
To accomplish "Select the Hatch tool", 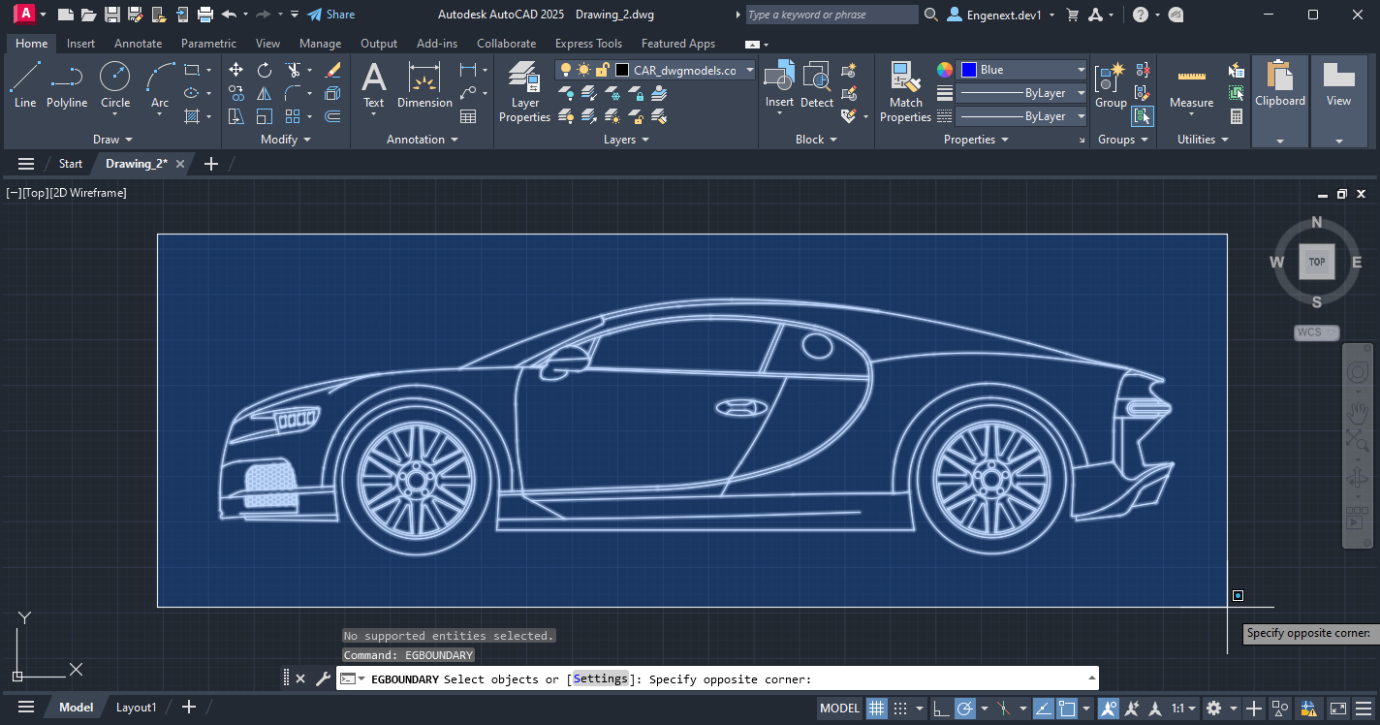I will coord(193,116).
